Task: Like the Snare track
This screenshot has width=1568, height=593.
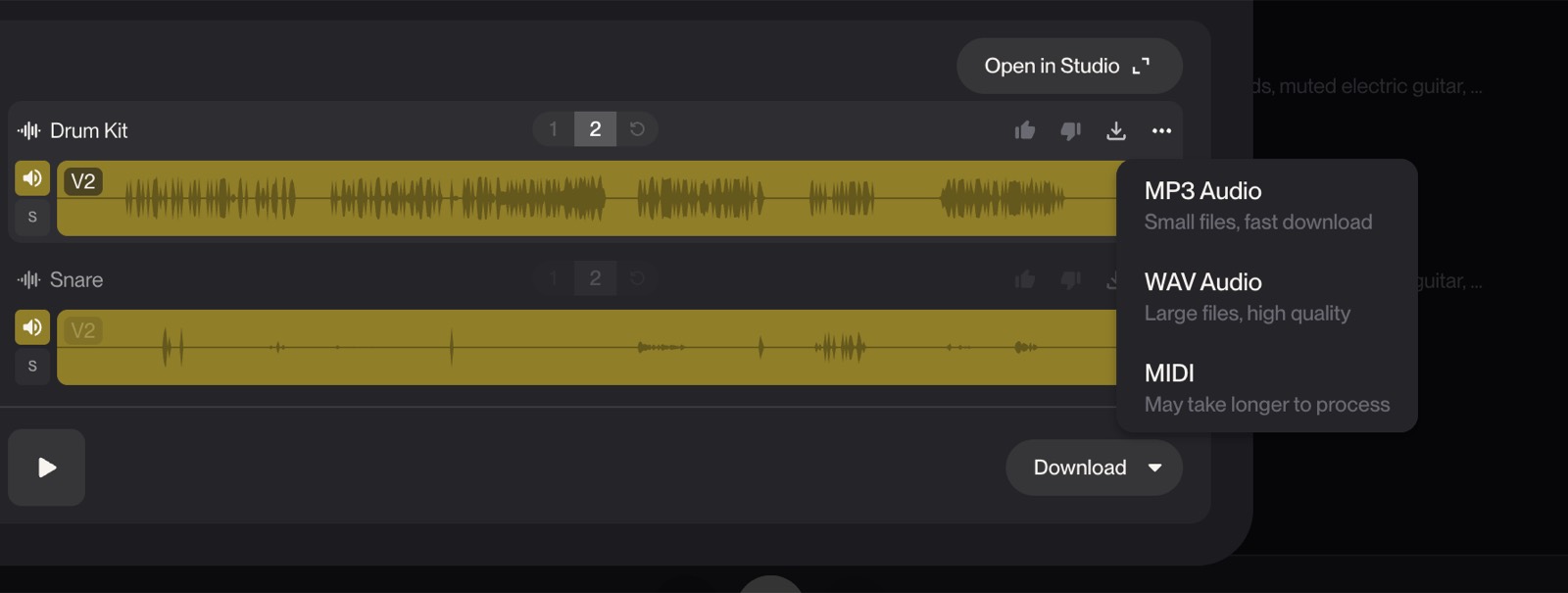Action: (x=1025, y=279)
